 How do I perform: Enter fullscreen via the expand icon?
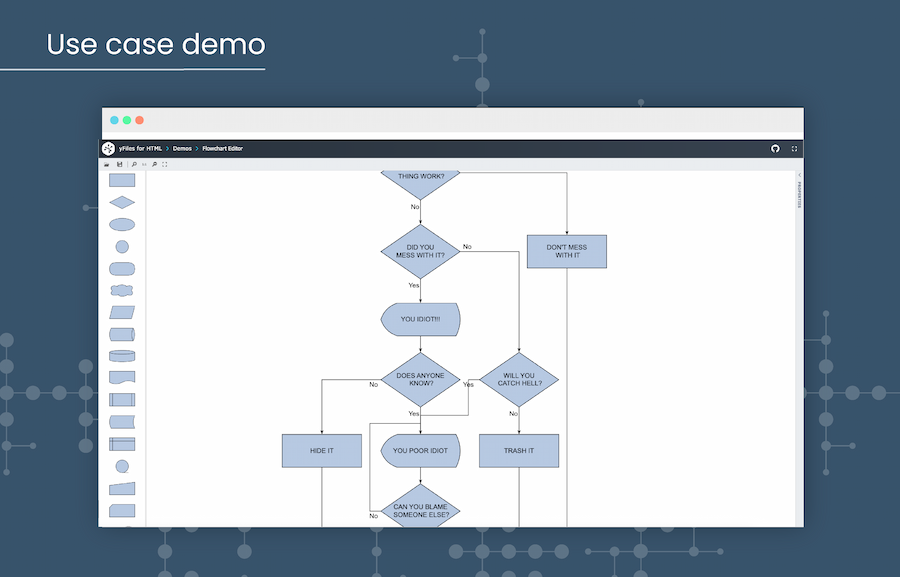point(793,148)
